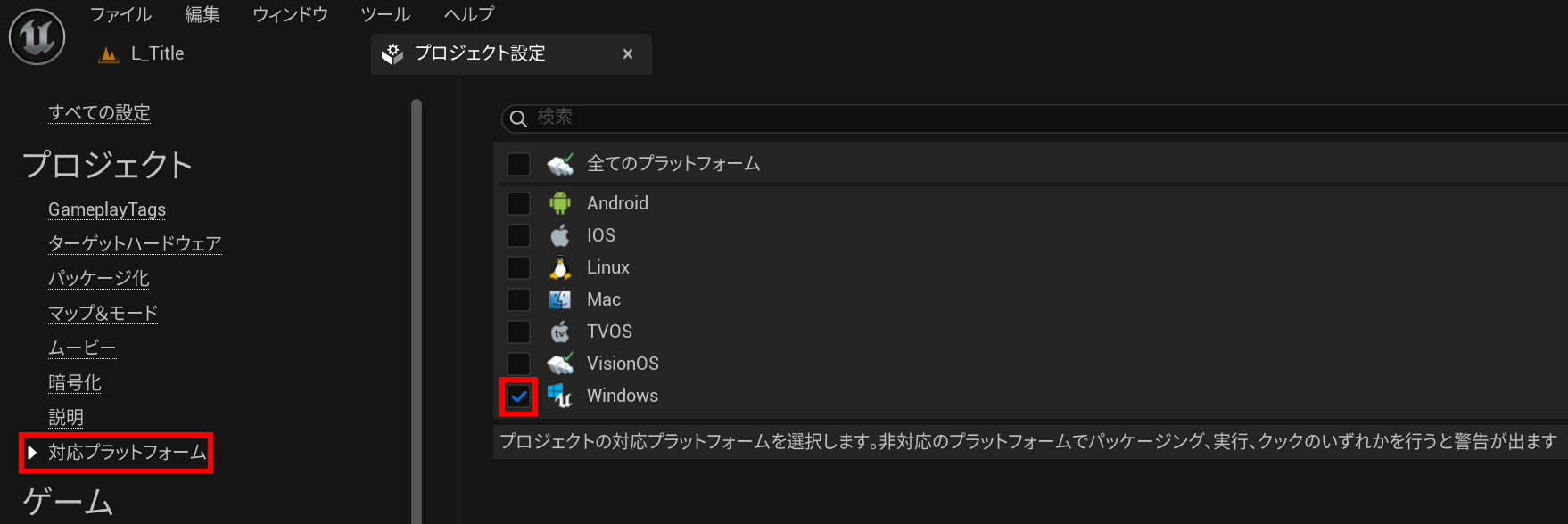Screen dimensions: 1568x524
Task: Click the TVOS platform icon
Action: point(560,332)
